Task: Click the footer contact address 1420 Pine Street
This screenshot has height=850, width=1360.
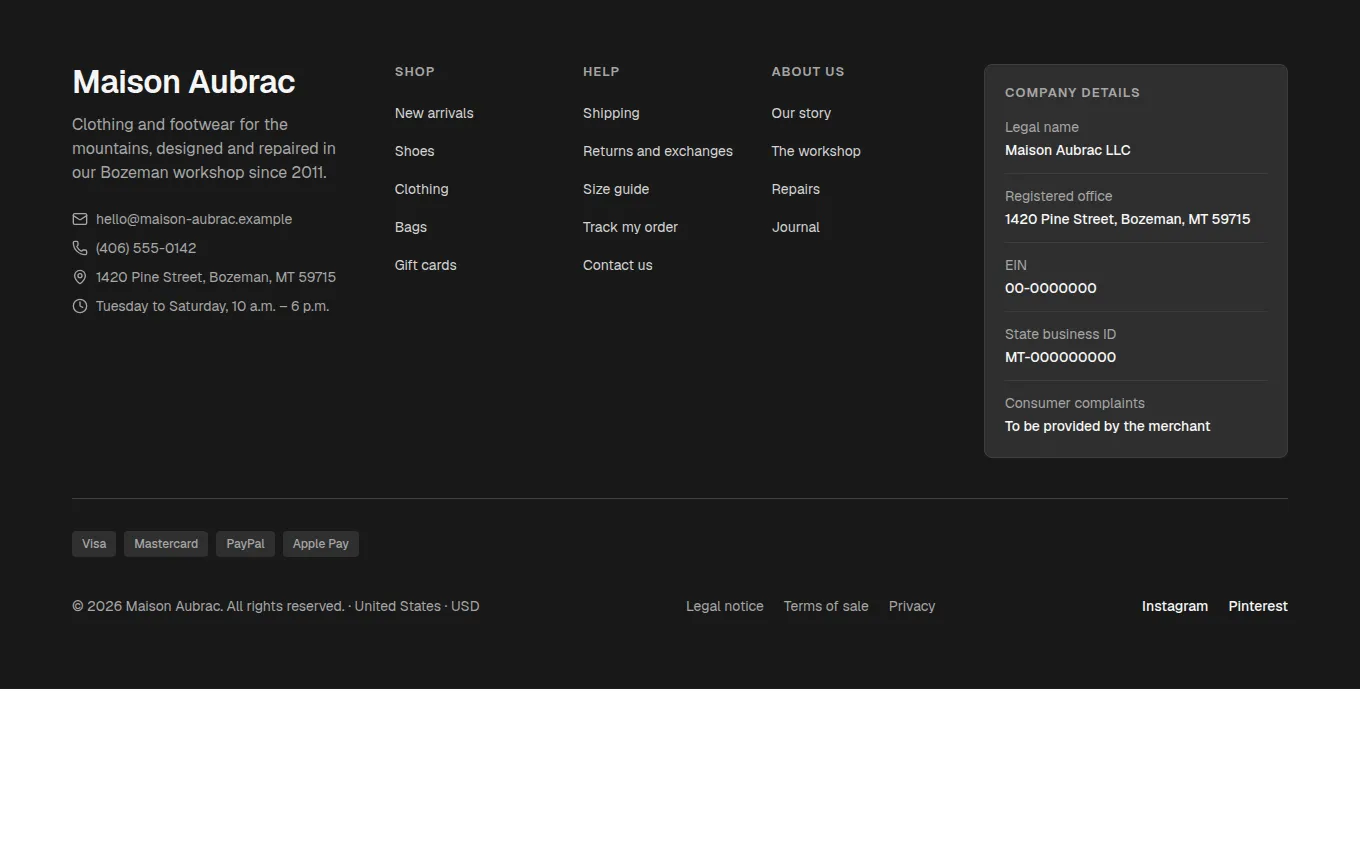Action: [x=216, y=277]
